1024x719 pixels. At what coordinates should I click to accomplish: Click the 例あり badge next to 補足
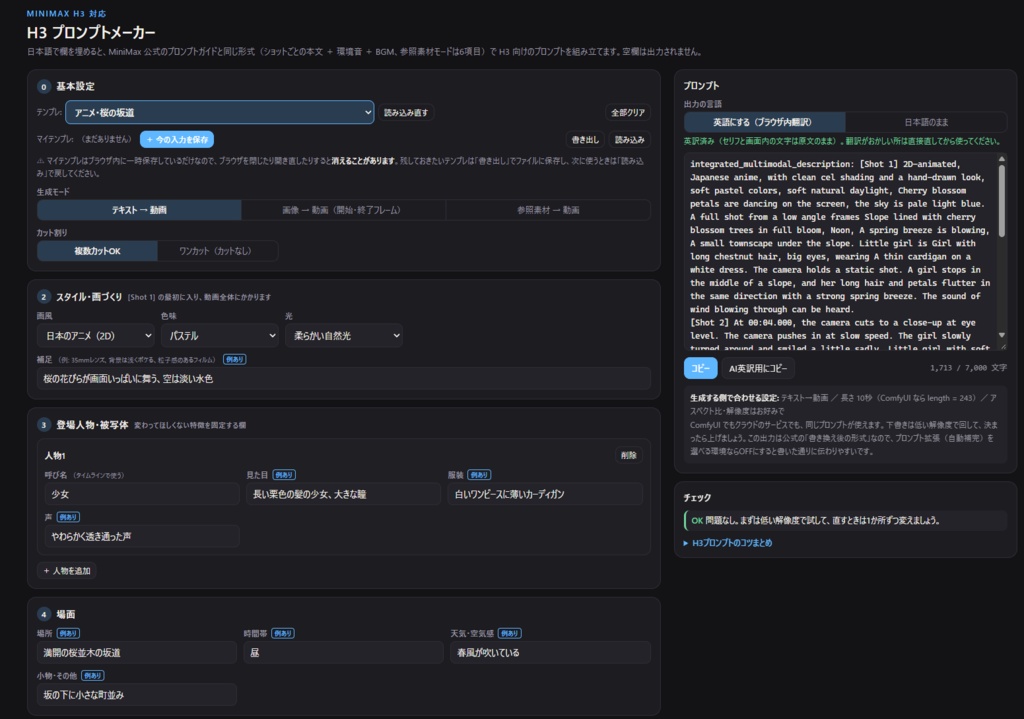(234, 359)
